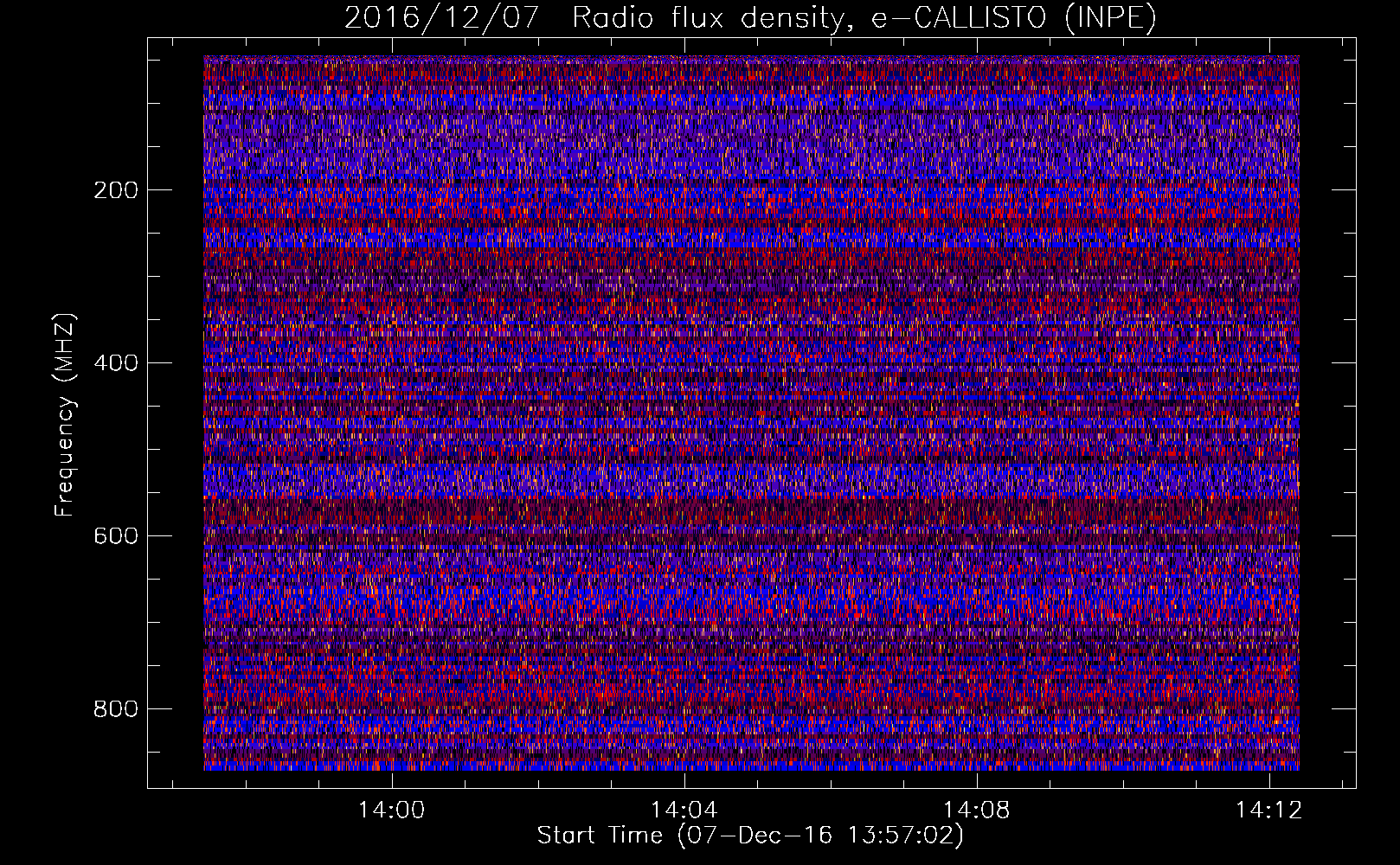Viewport: 1400px width, 865px height.
Task: Click the 'Start Time (07-Dec-16 13:57:02)' axis label
Action: pyautogui.click(x=750, y=836)
